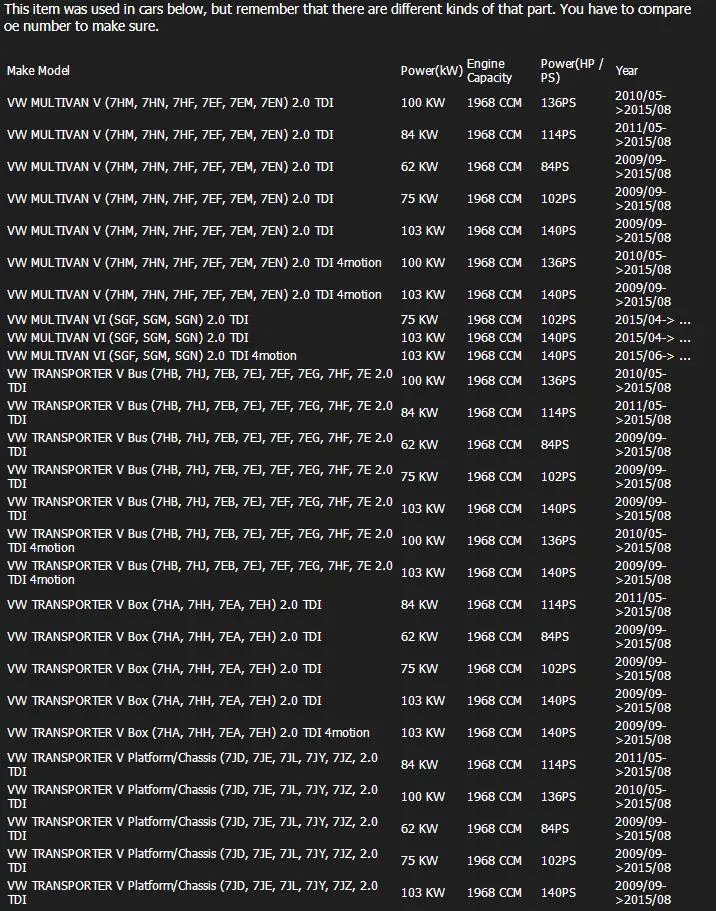The image size is (716, 911).
Task: Click the "2015/06-> ..." year cell
Action: tap(653, 356)
